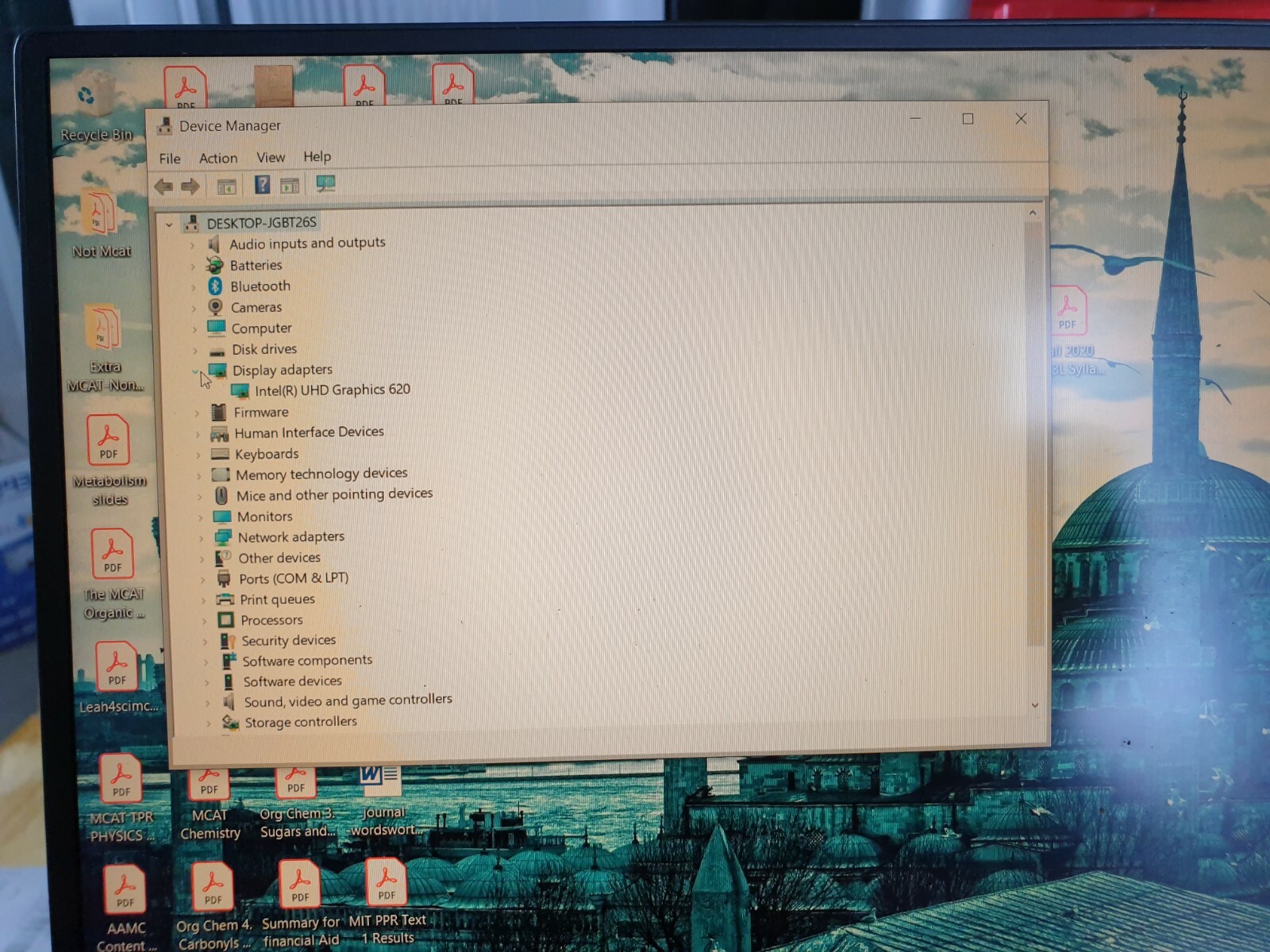Click the Audio inputs and outputs speaker icon
Viewport: 1270px width, 952px height.
[214, 244]
